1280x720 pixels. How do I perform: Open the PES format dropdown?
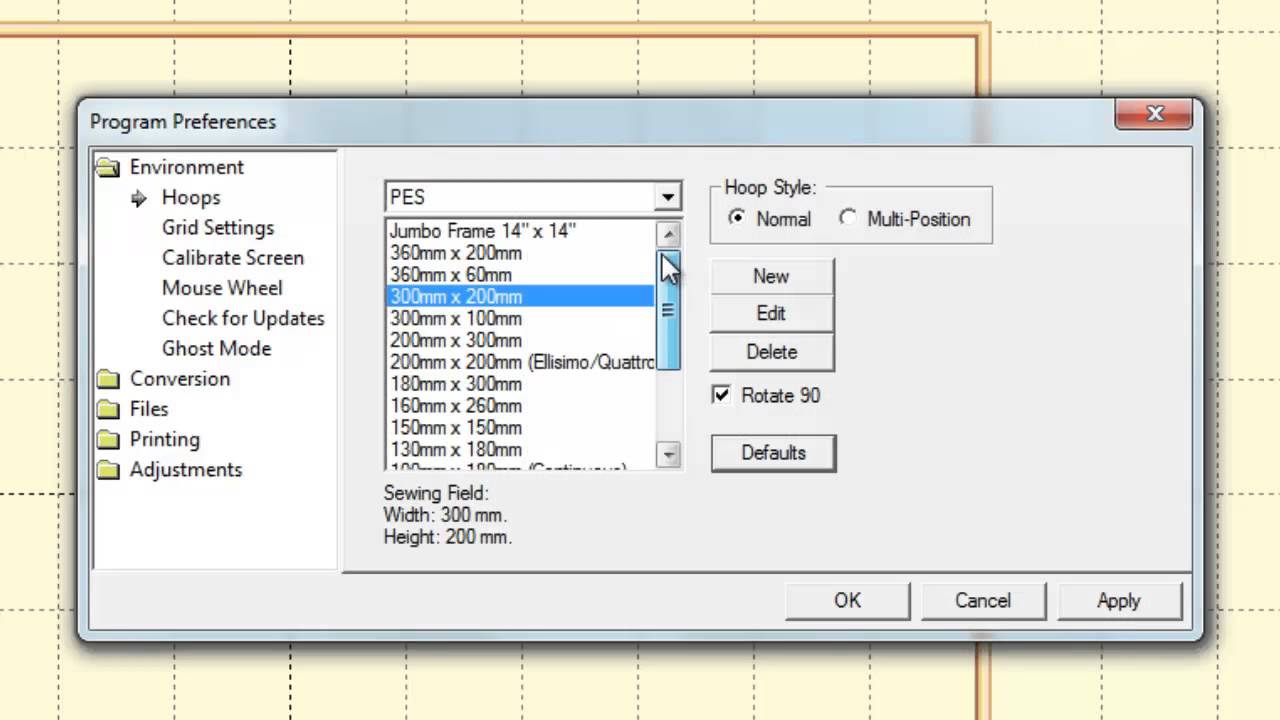tap(668, 197)
